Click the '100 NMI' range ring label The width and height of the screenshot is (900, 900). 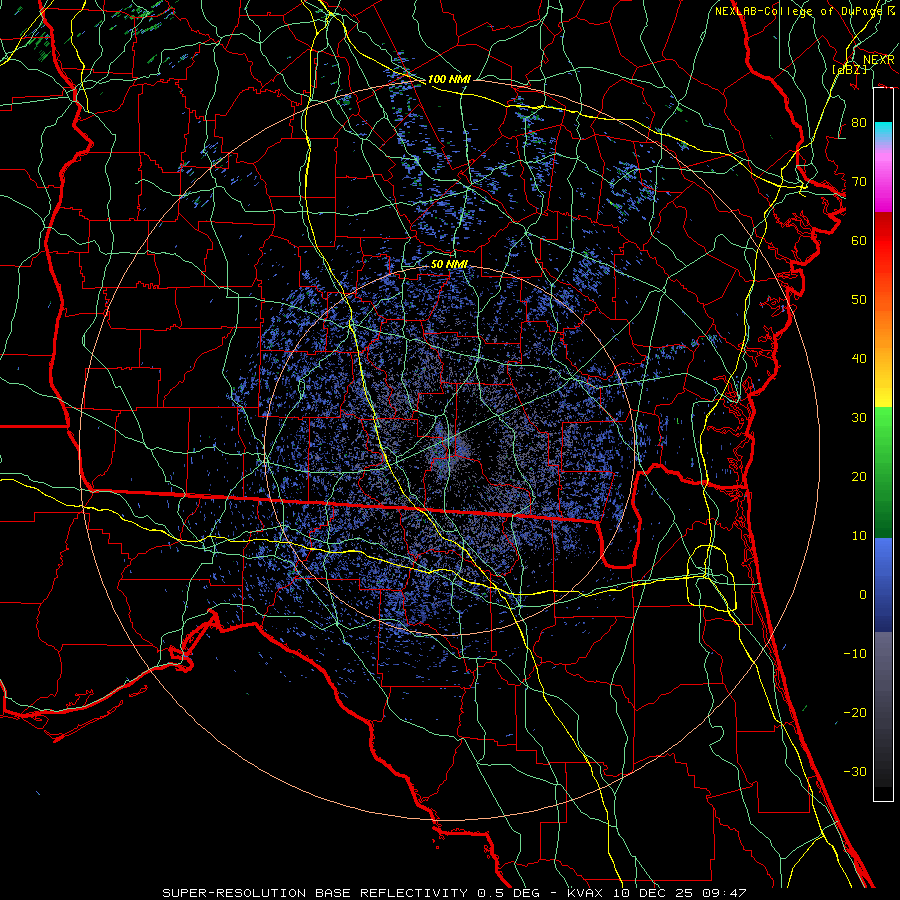[449, 79]
